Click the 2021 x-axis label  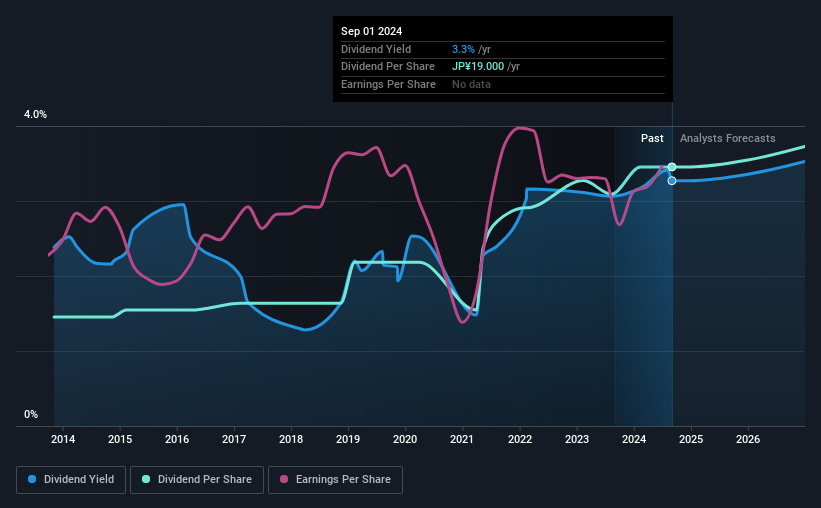point(462,439)
